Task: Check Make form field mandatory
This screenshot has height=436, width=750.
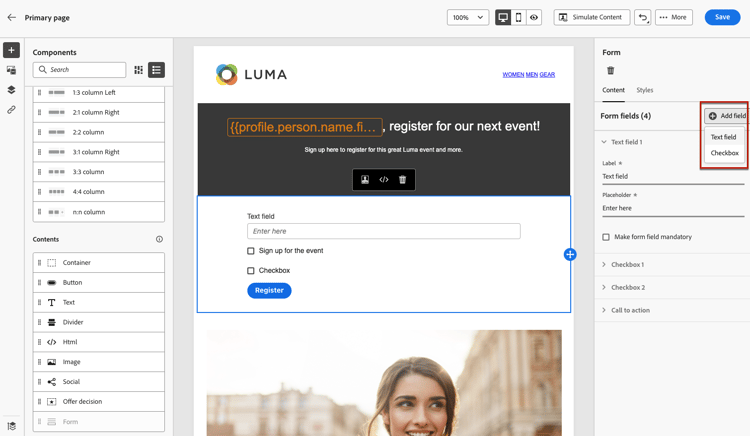Action: point(606,237)
